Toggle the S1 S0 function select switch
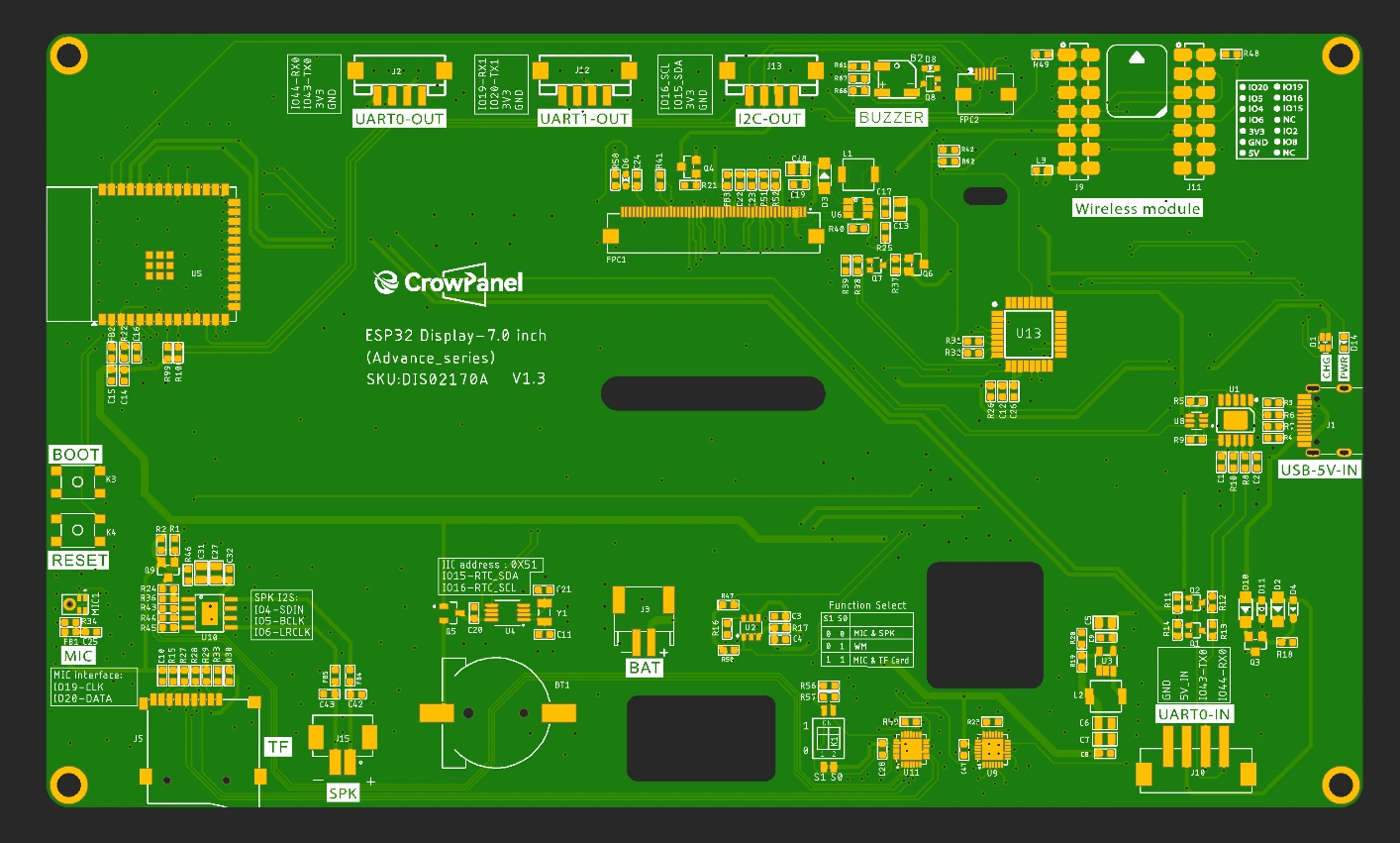The height and width of the screenshot is (843, 1400). click(x=830, y=738)
